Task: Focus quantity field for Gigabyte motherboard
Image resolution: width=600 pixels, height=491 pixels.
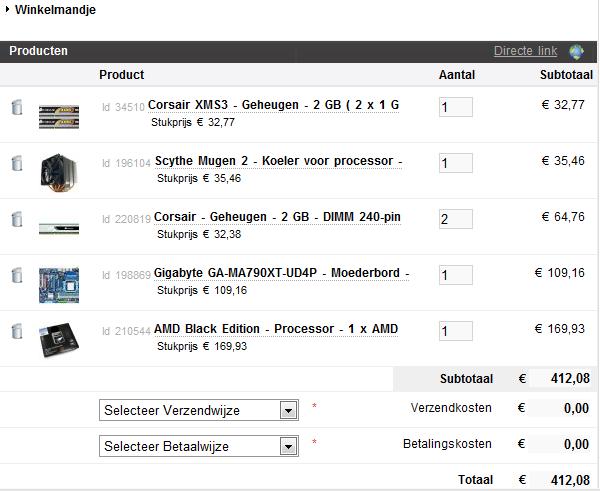Action: pyautogui.click(x=455, y=275)
